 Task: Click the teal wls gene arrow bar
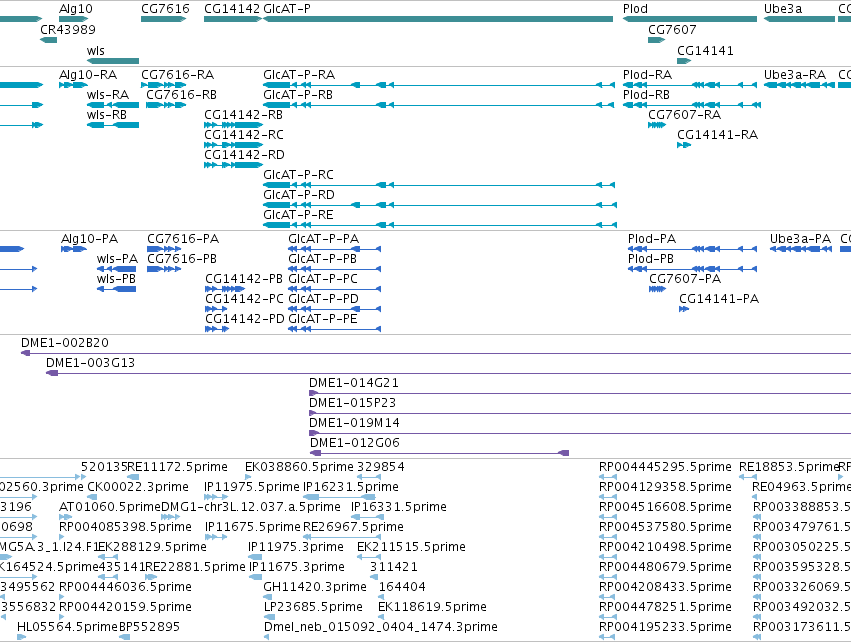(x=113, y=61)
